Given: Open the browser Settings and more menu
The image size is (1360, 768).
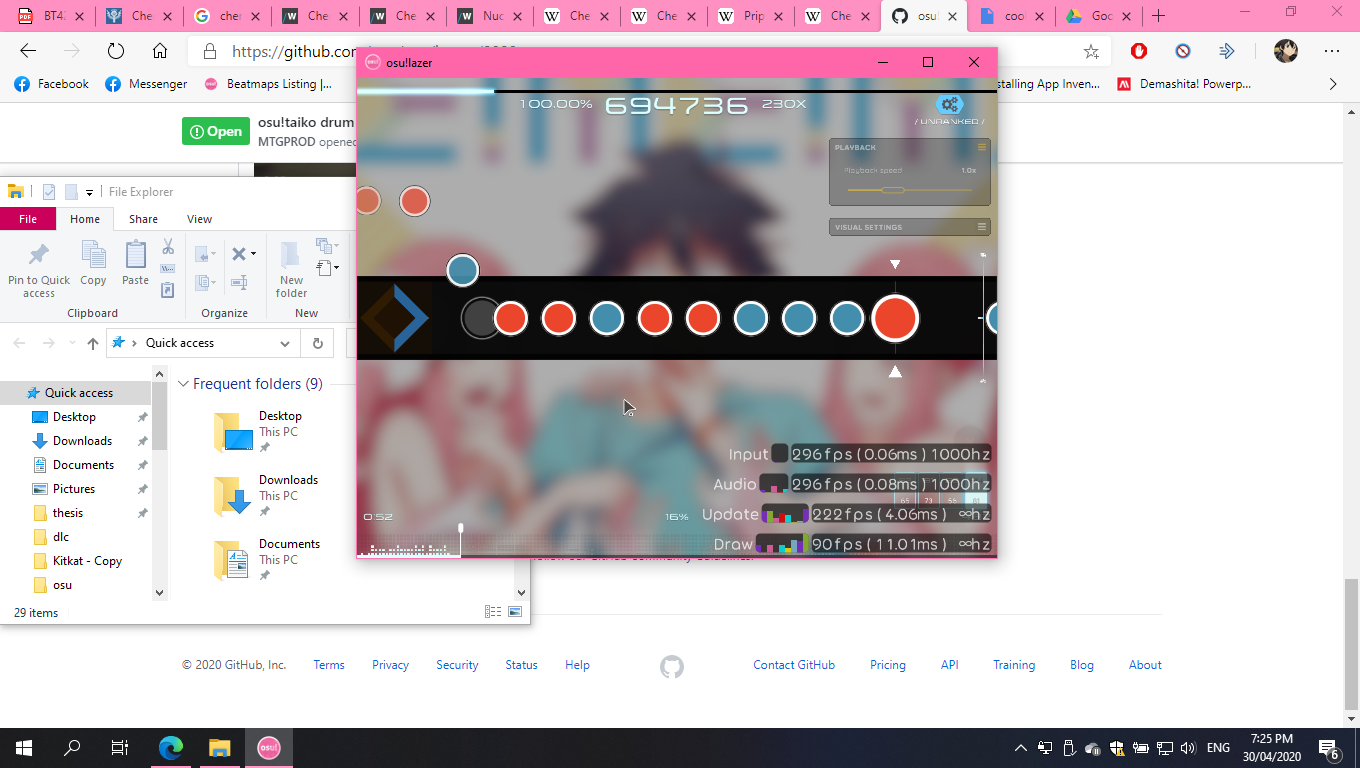Looking at the screenshot, I should [x=1332, y=51].
